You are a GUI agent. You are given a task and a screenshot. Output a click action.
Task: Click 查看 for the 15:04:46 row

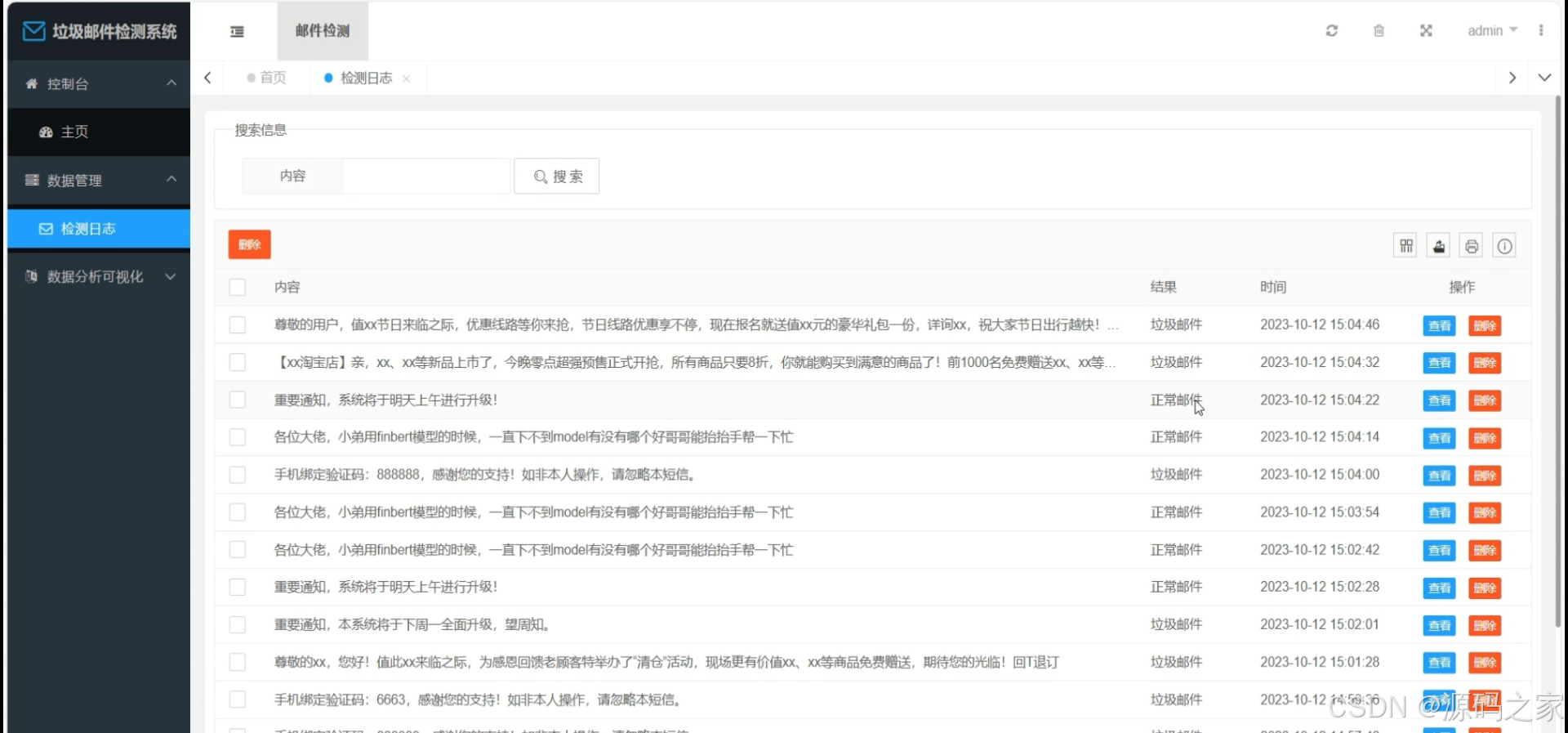[x=1439, y=326]
